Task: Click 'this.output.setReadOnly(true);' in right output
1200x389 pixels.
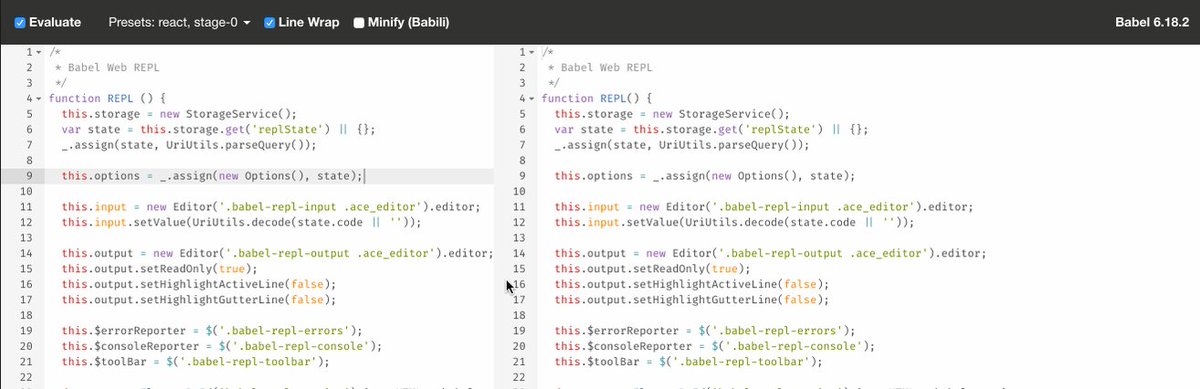Action: (653, 269)
